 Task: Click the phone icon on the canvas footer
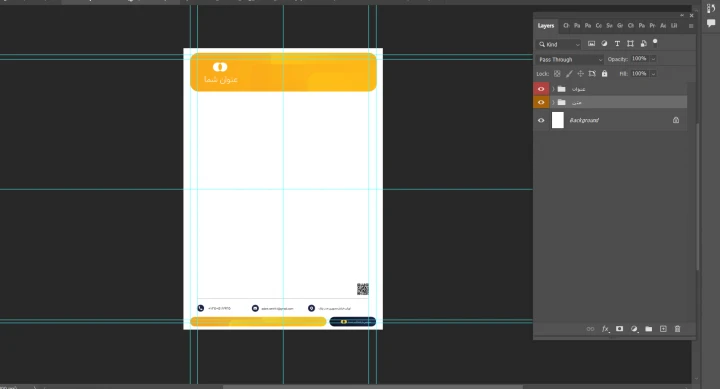pos(201,308)
